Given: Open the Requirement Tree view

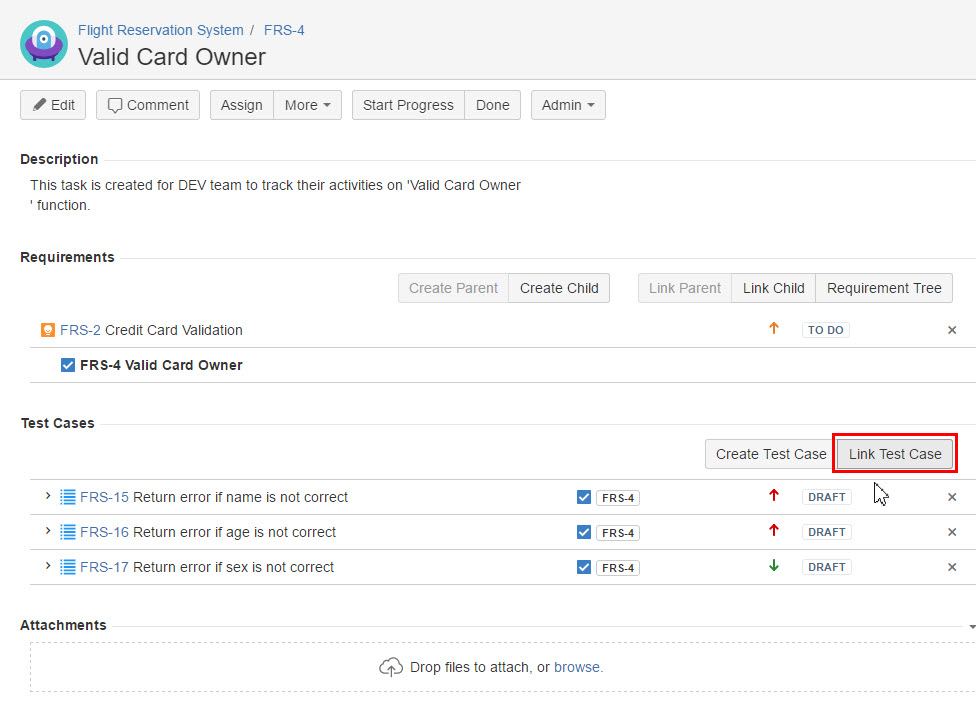Looking at the screenshot, I should pyautogui.click(x=884, y=288).
